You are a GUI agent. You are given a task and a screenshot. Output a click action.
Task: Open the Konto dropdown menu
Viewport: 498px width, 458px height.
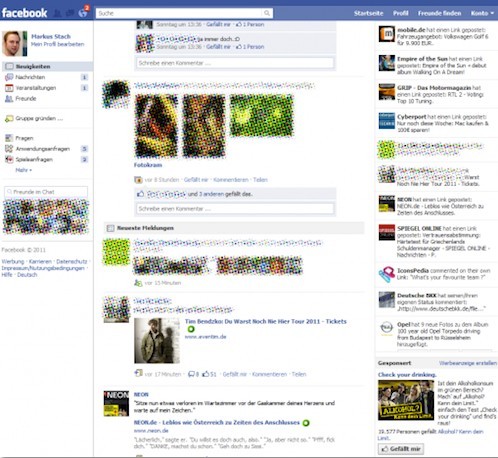tap(482, 13)
